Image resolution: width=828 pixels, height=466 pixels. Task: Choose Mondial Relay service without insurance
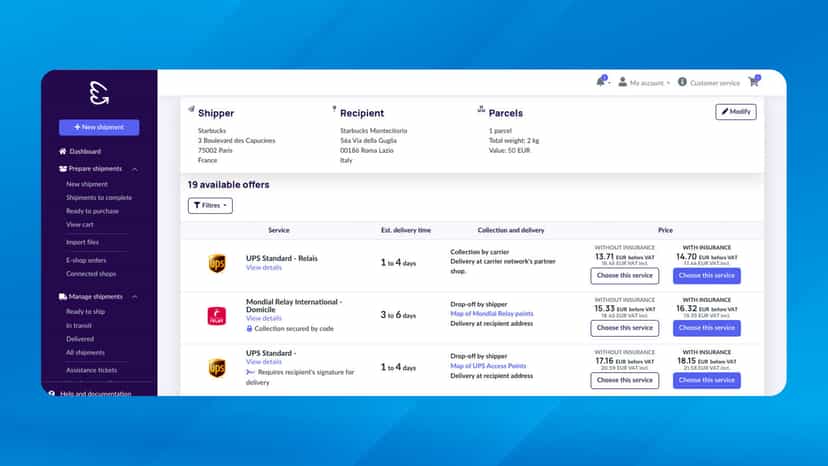[625, 328]
